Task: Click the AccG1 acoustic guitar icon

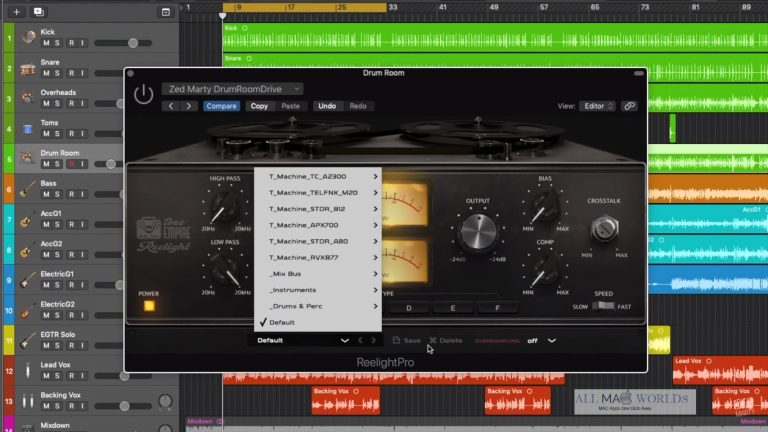Action: (26, 220)
